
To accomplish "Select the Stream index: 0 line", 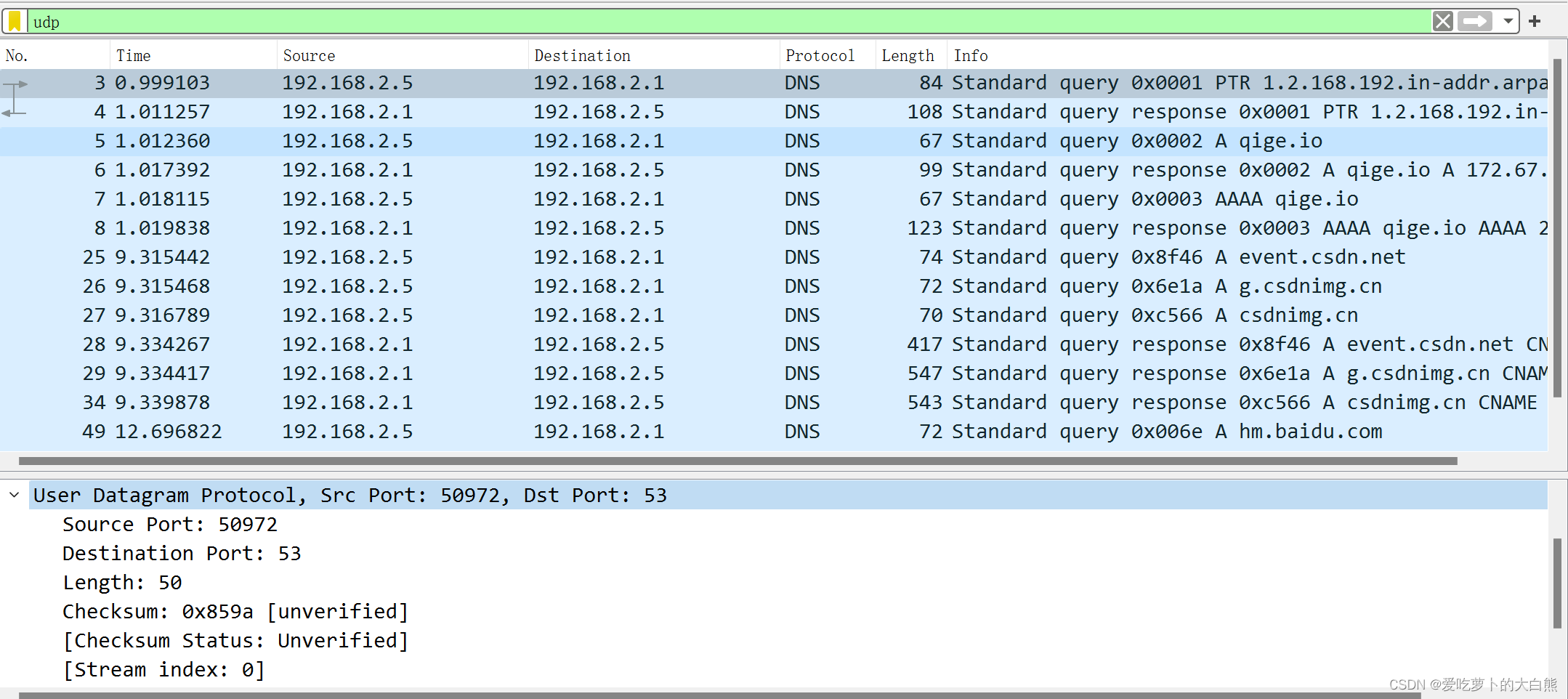I will (x=163, y=669).
